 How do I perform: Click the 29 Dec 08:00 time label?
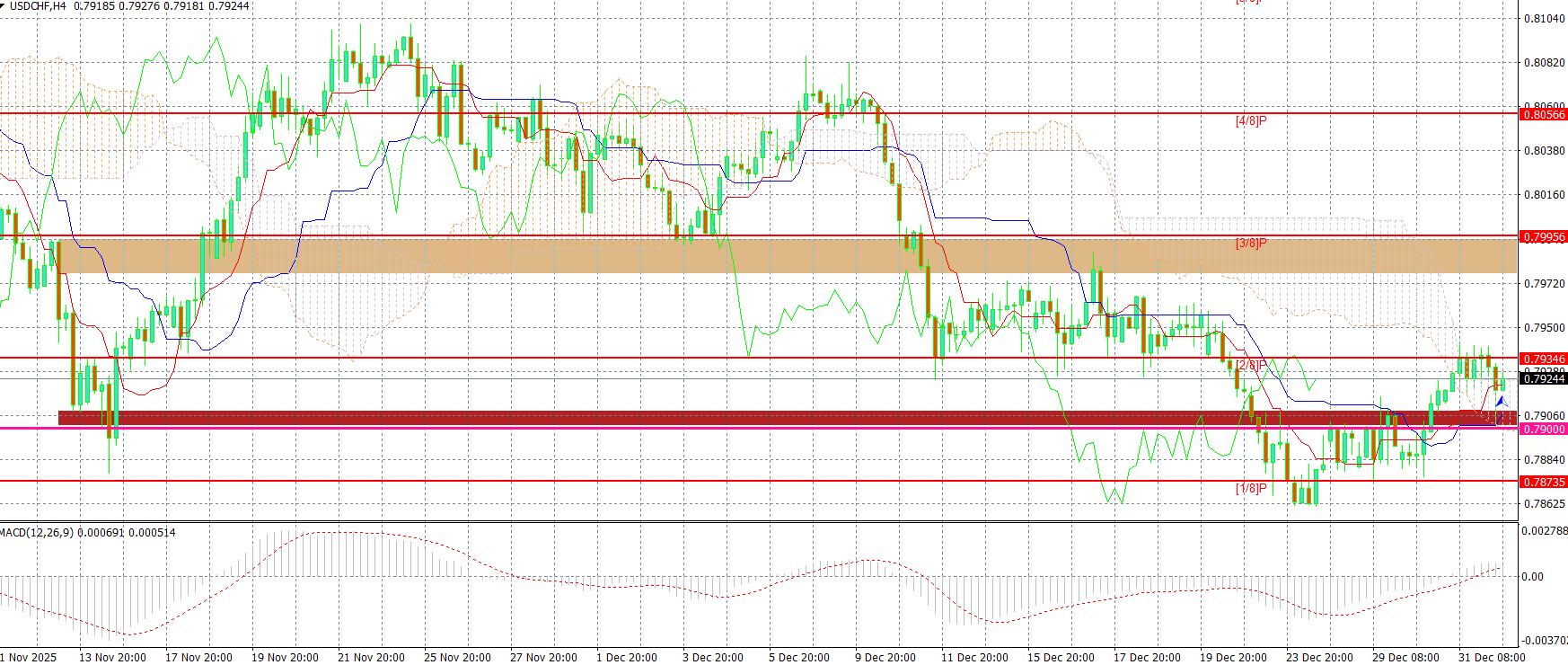point(1405,657)
